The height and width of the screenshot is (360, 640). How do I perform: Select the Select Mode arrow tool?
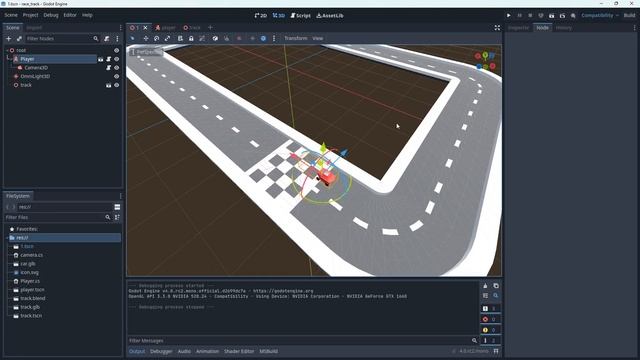pyautogui.click(x=133, y=38)
